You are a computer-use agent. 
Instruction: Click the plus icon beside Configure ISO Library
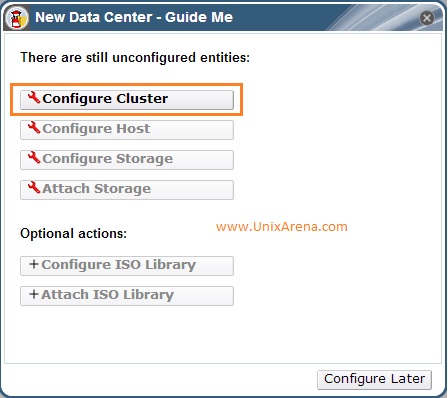[x=34, y=264]
